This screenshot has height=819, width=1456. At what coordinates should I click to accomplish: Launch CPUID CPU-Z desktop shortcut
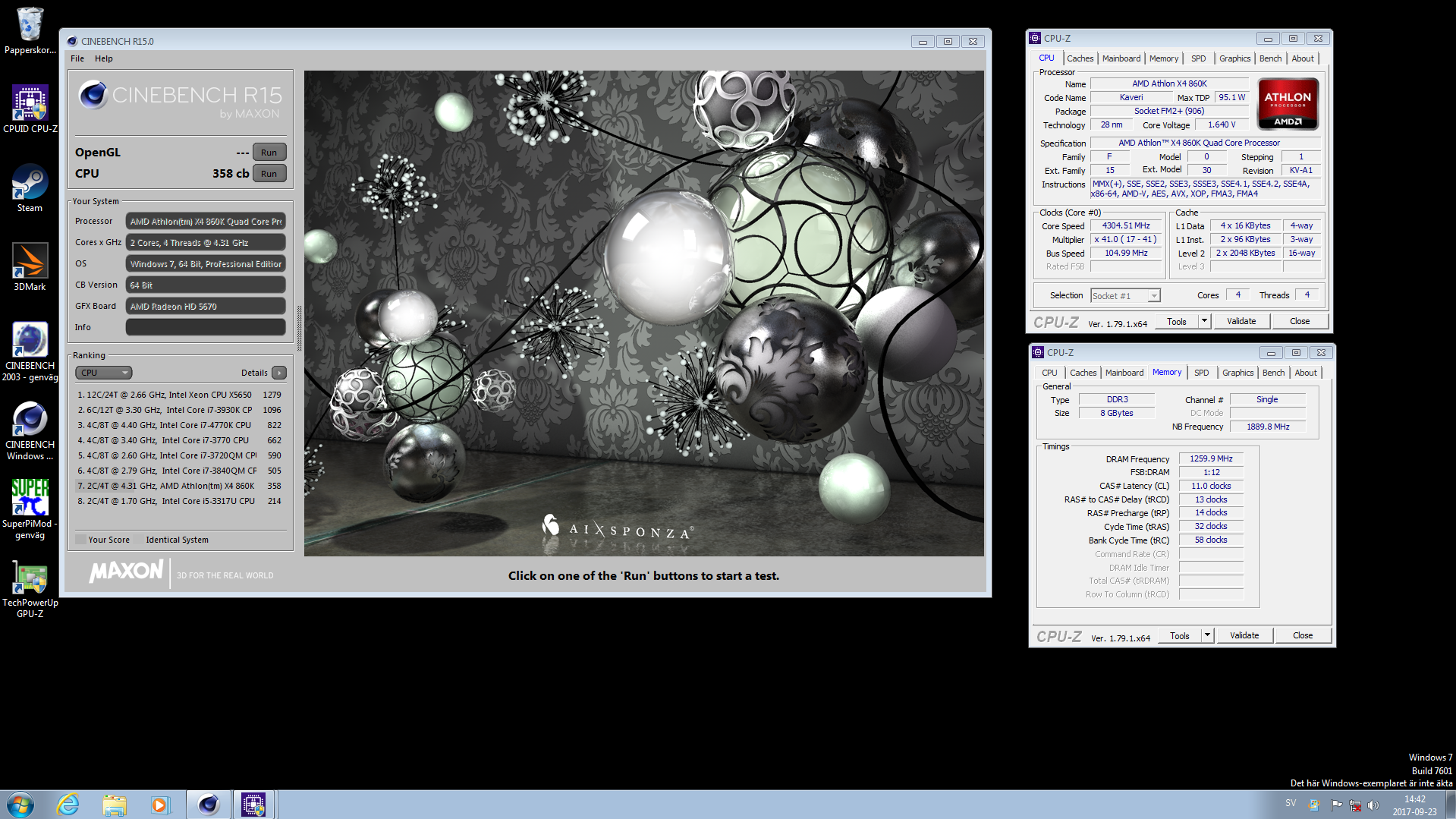pos(30,109)
